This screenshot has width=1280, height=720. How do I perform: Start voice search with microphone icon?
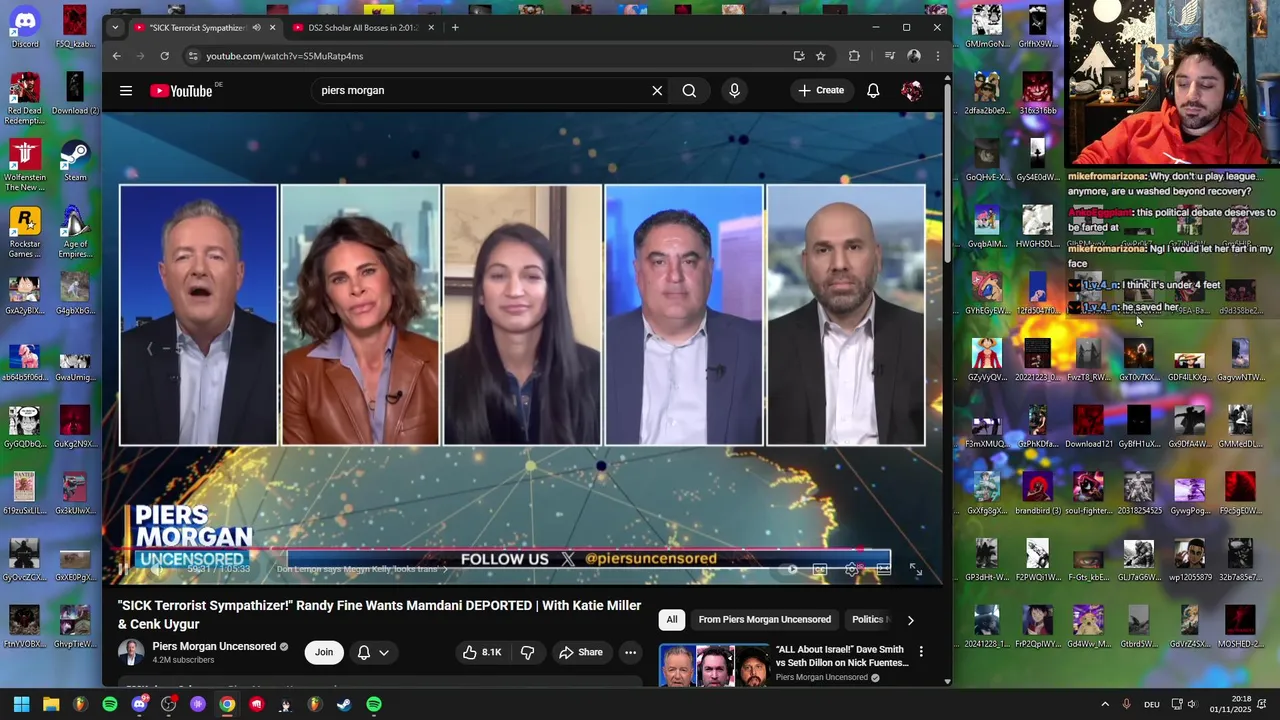point(734,91)
